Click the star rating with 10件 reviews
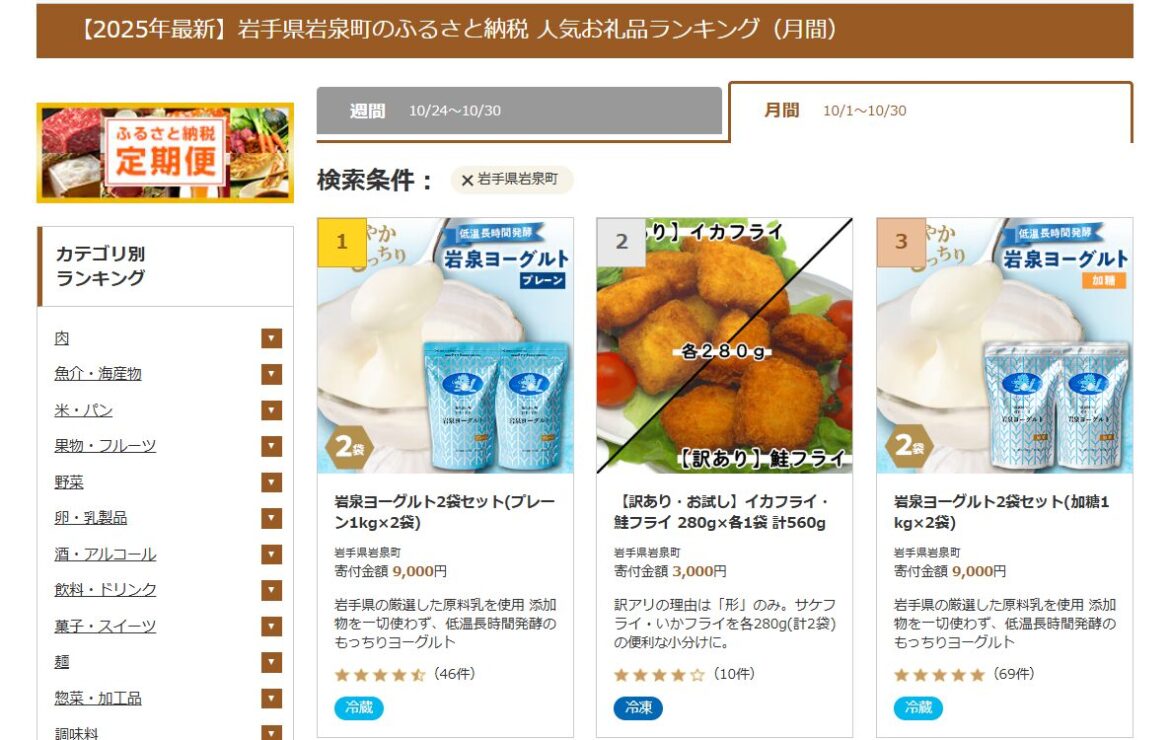The image size is (1170, 740). click(x=659, y=675)
